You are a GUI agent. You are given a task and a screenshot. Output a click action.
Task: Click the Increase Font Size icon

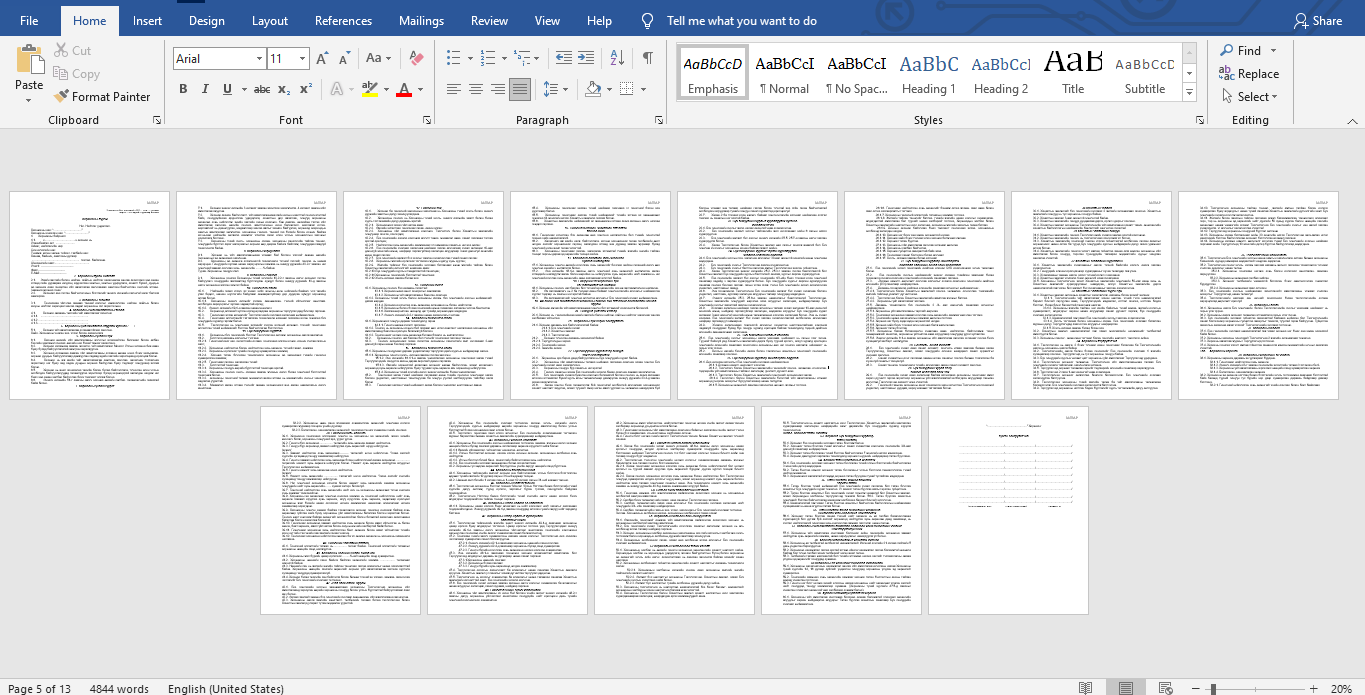[x=323, y=59]
